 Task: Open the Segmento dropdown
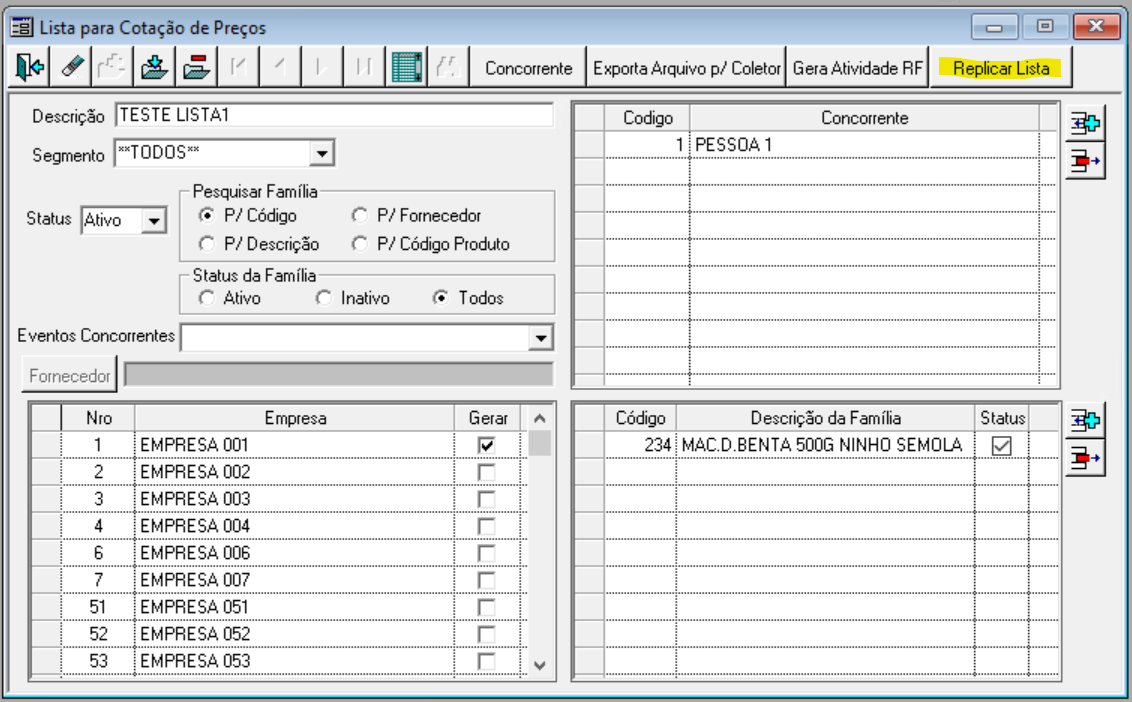[x=322, y=153]
